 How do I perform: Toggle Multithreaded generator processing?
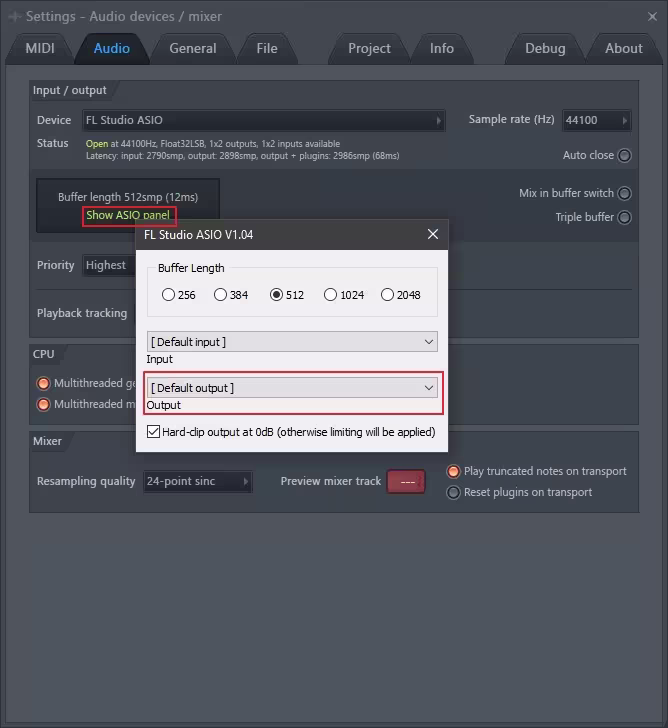point(43,384)
